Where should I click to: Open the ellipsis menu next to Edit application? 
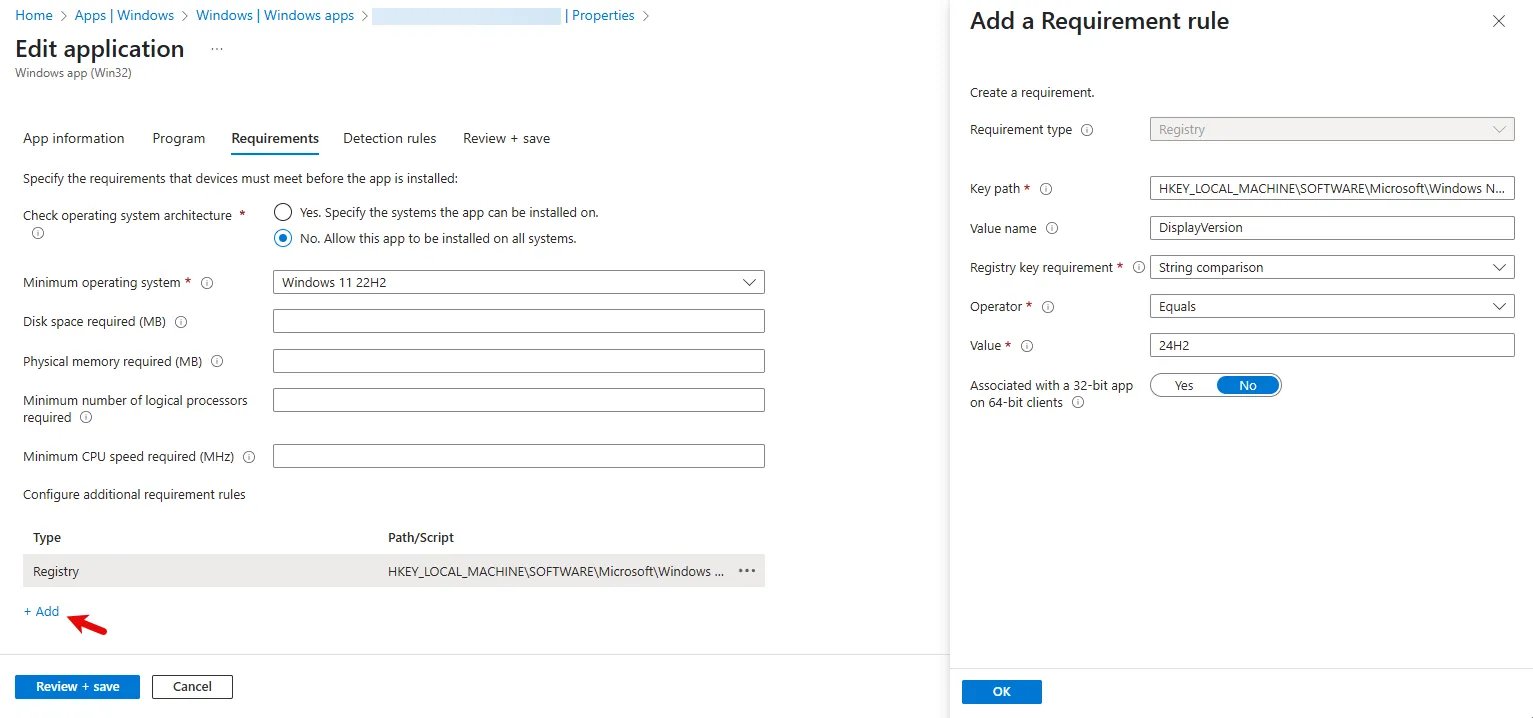(217, 49)
